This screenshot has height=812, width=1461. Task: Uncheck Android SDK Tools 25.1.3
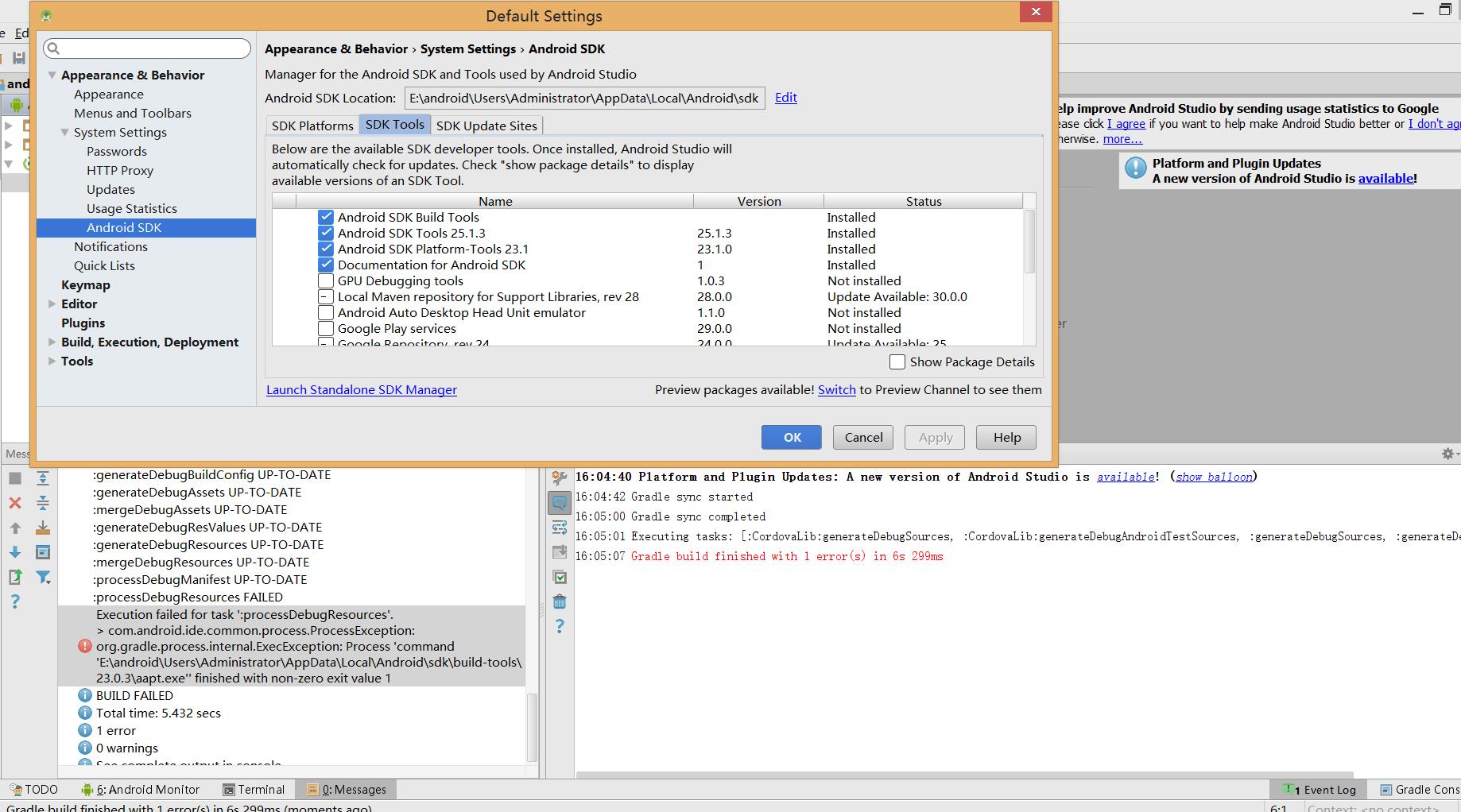coord(326,233)
